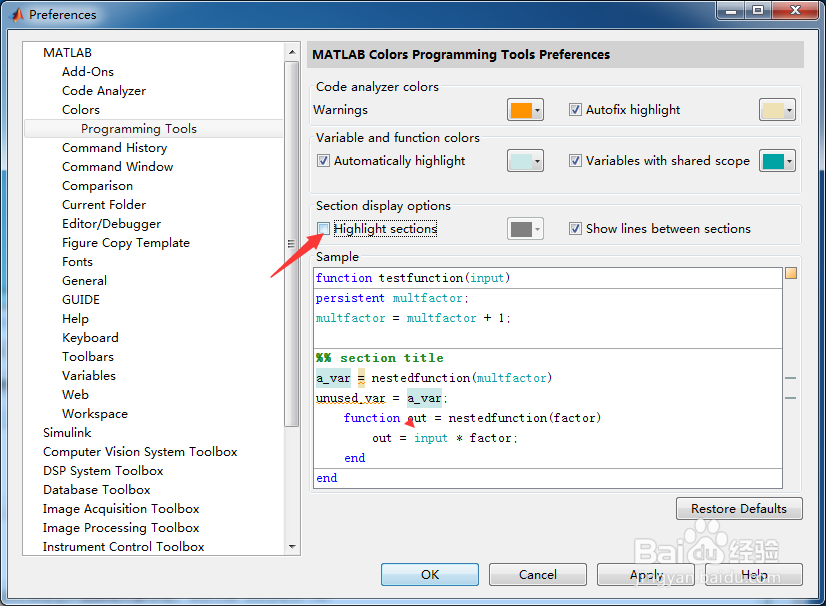
Task: Open Simulink preferences
Action: click(x=67, y=433)
